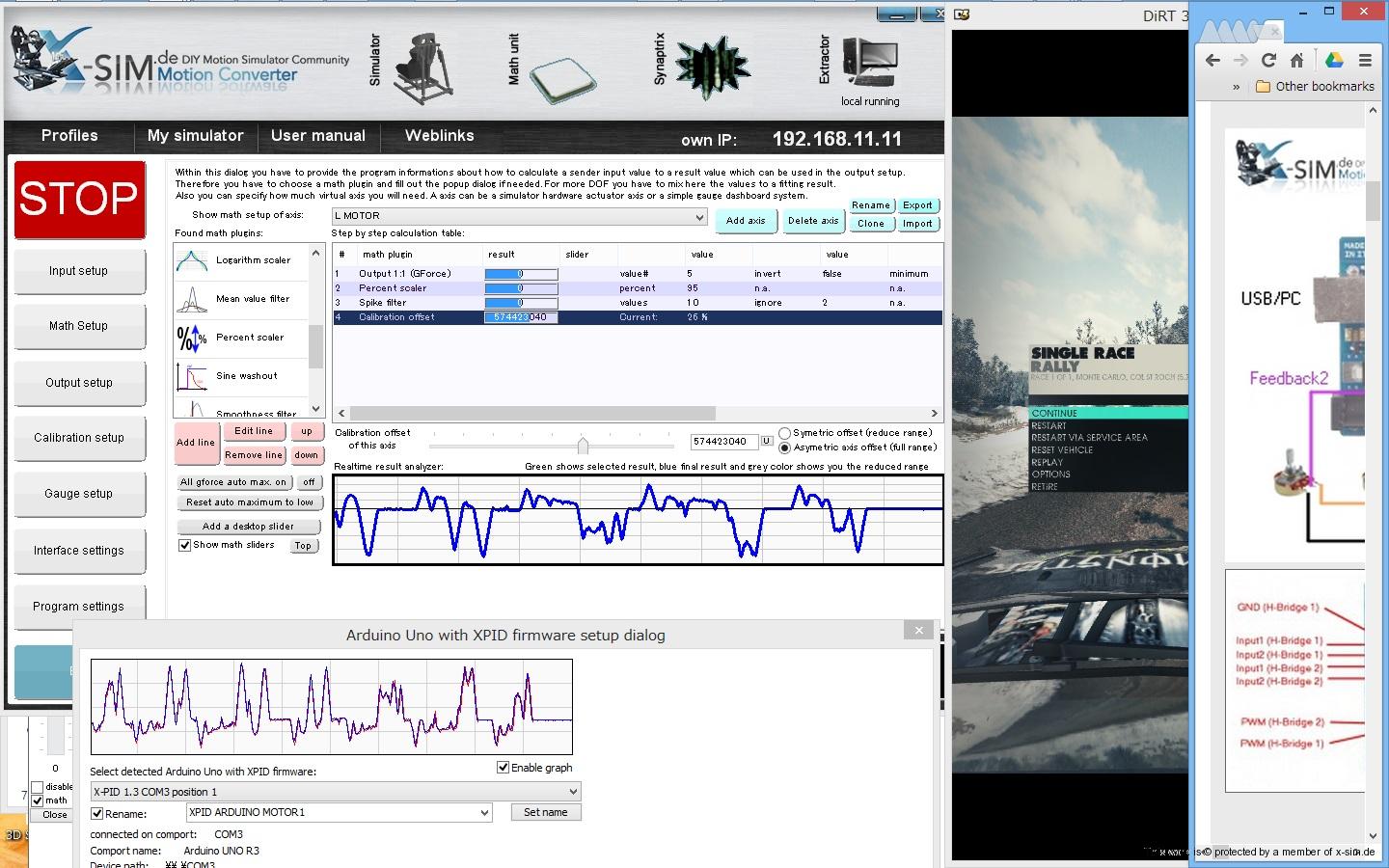
Task: Select the Logarithm scaler plugin icon
Action: [192, 260]
